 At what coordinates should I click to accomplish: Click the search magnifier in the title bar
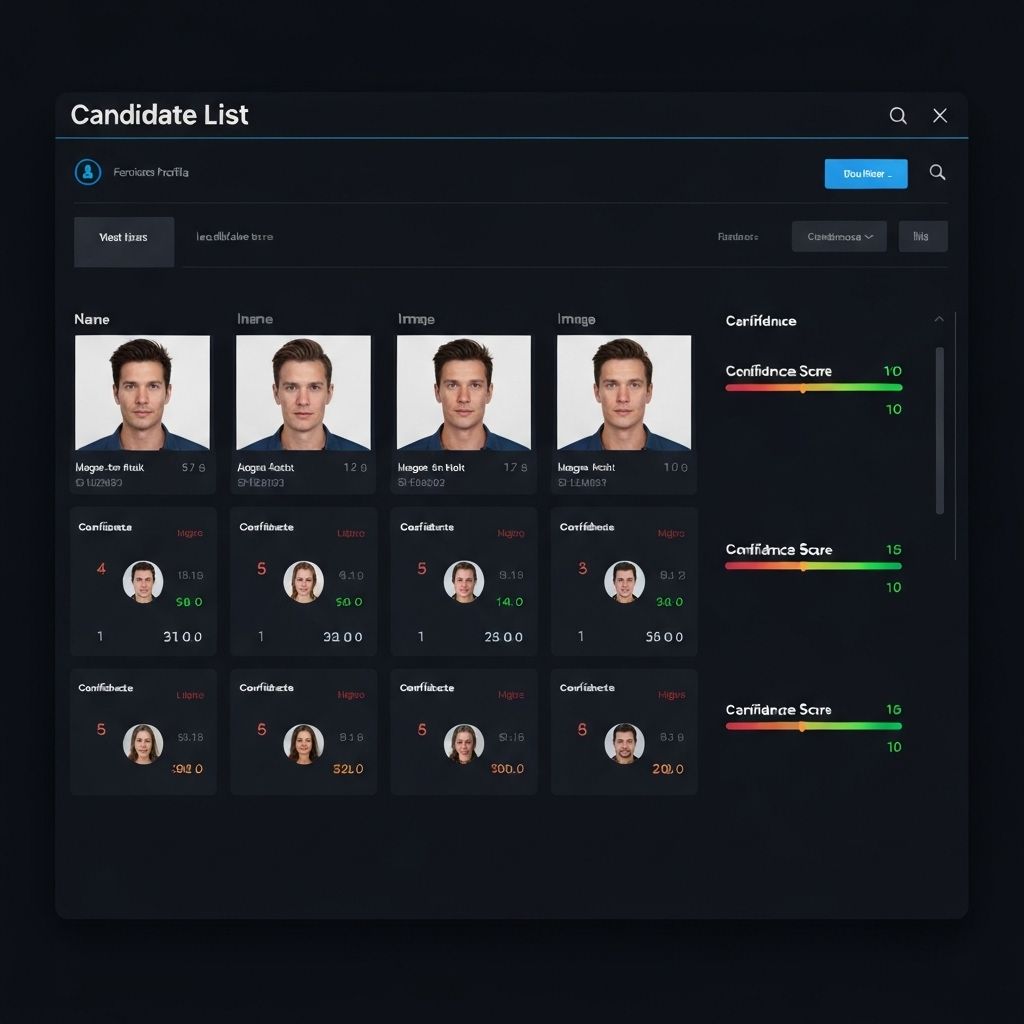pos(898,115)
